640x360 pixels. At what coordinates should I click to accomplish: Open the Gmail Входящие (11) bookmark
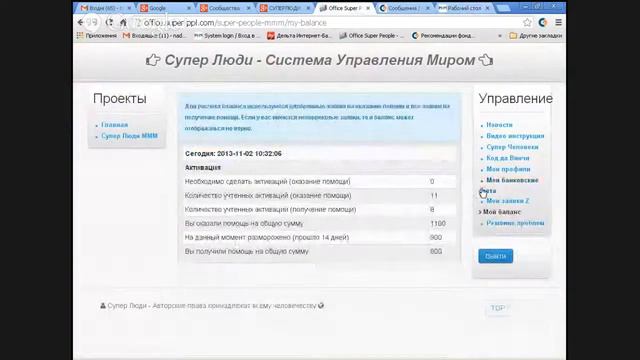pyautogui.click(x=154, y=36)
